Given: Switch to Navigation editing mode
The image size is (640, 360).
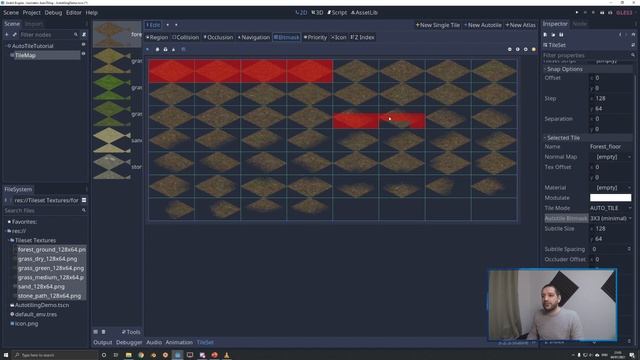Looking at the screenshot, I should point(253,37).
